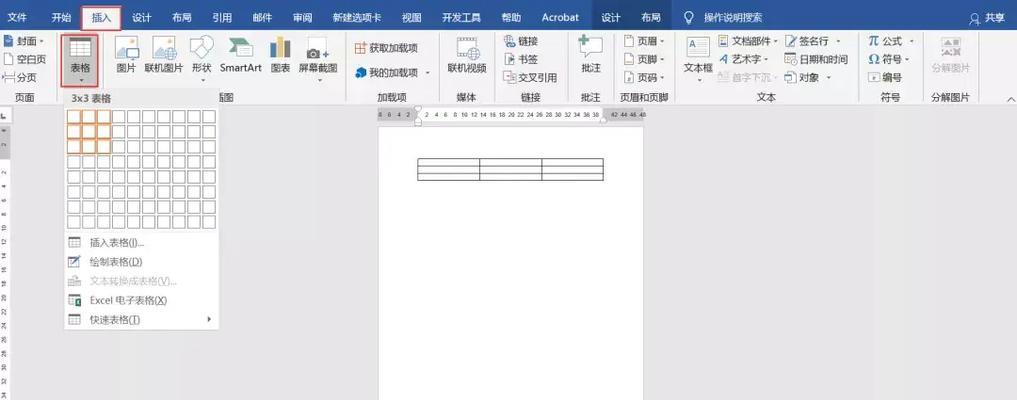Click the 编号 number symbol button

885,77
